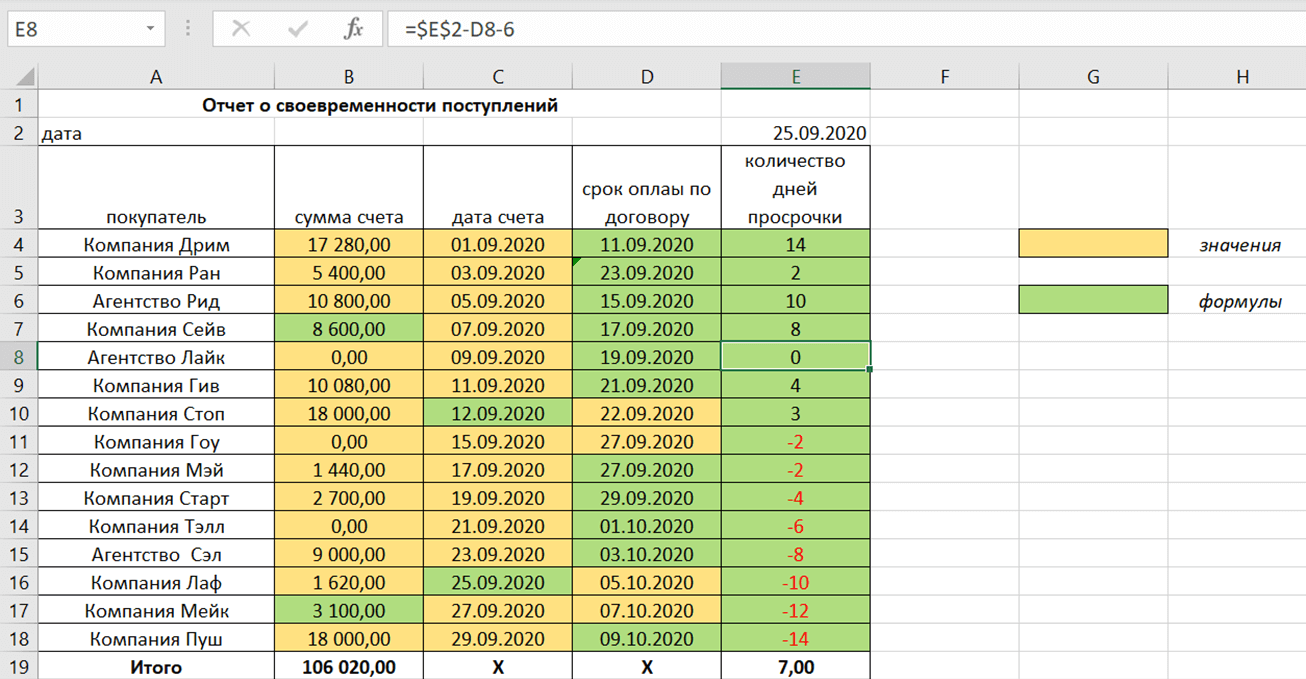Select the report title cell Отчет о своевременности поступлений
Image resolution: width=1306 pixels, height=679 pixels.
pos(380,105)
